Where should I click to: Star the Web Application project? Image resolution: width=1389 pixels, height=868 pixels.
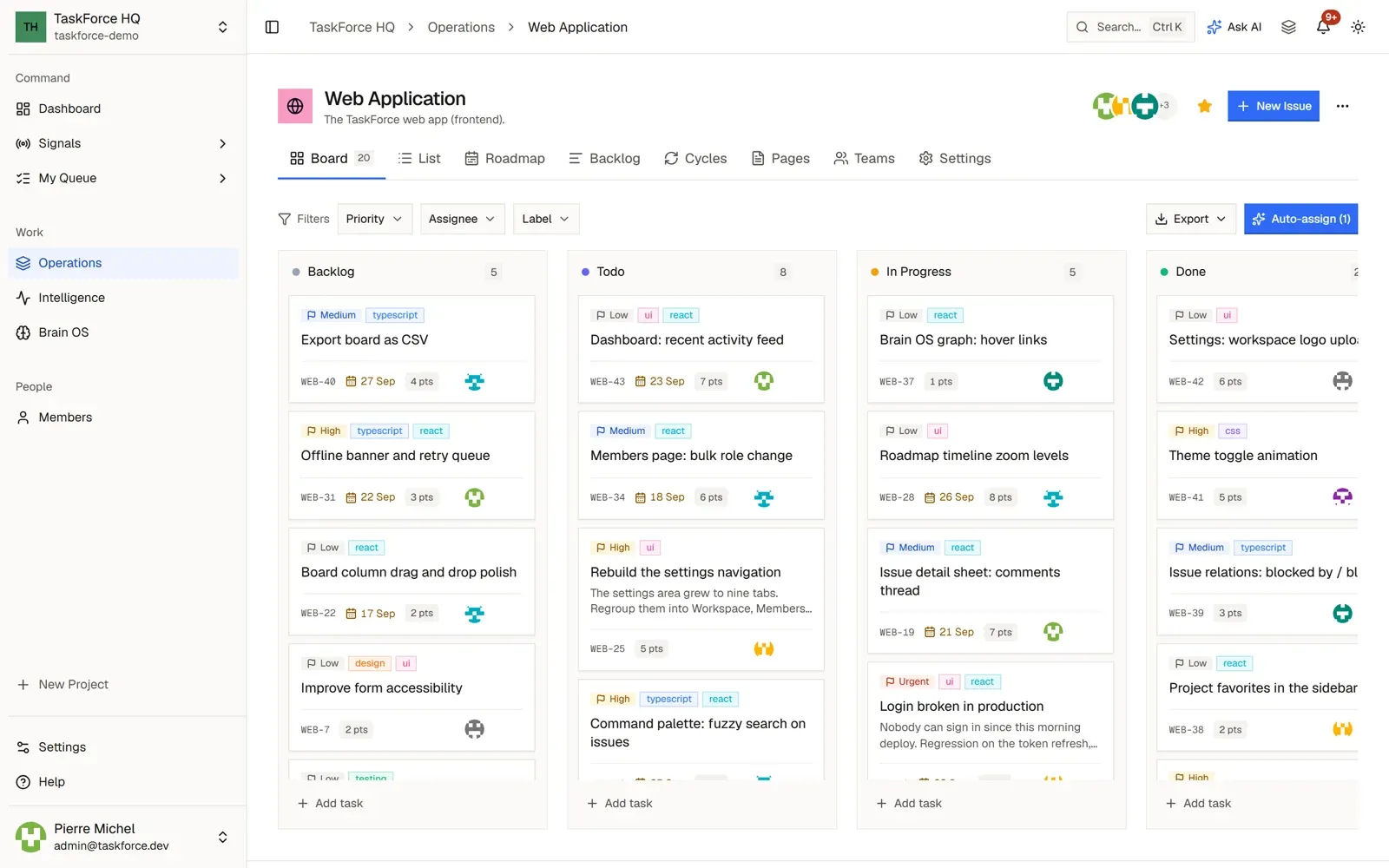1204,106
